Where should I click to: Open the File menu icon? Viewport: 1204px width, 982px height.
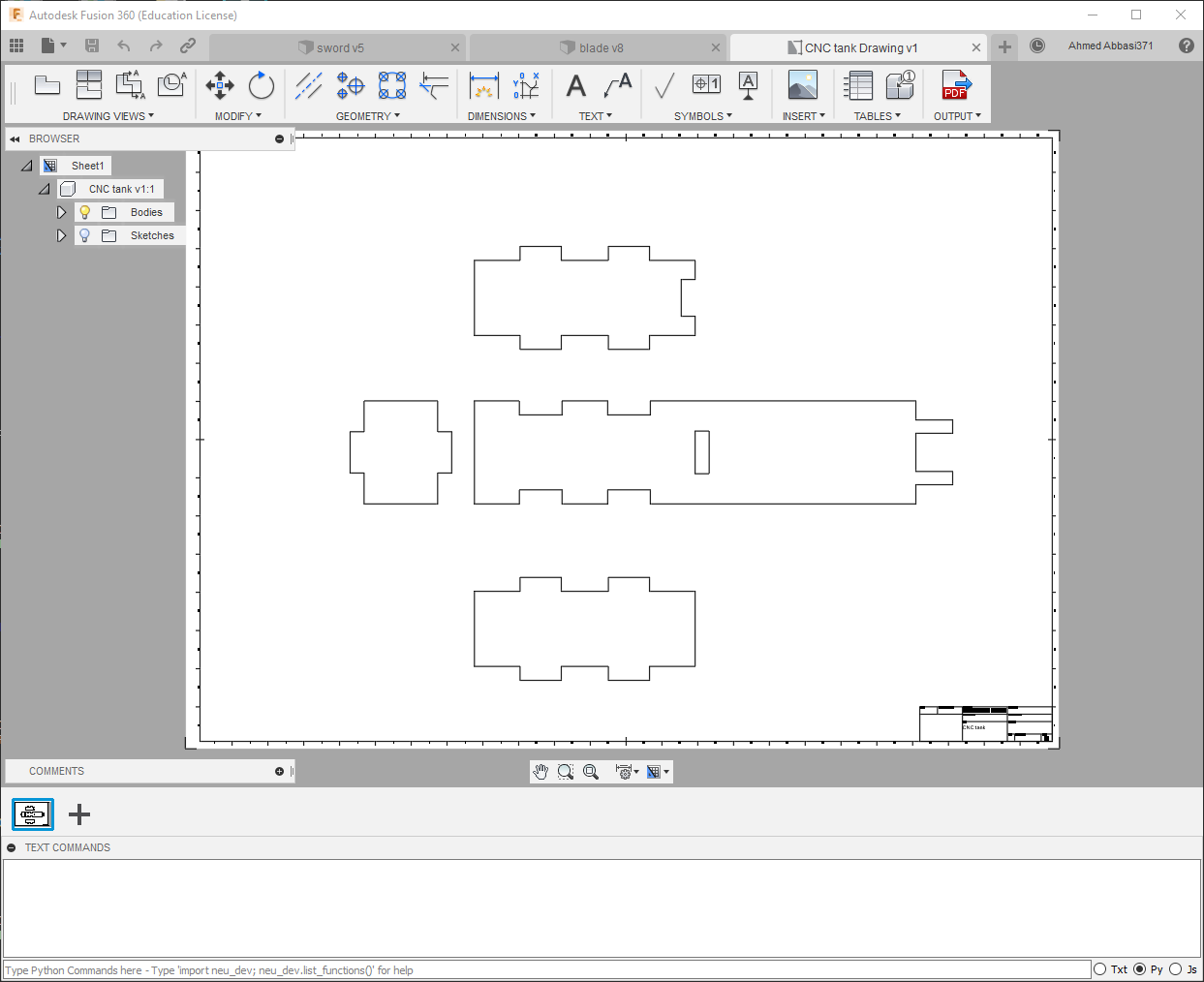click(x=53, y=46)
